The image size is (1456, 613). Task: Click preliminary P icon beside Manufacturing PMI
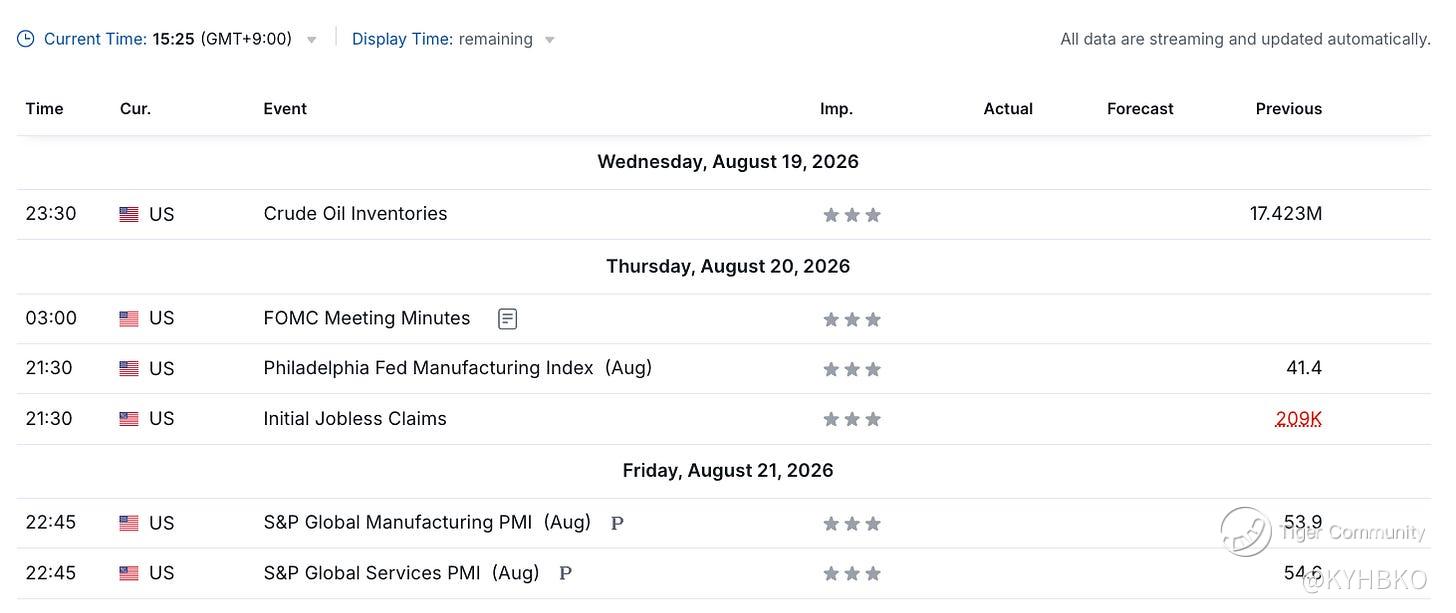tap(617, 523)
